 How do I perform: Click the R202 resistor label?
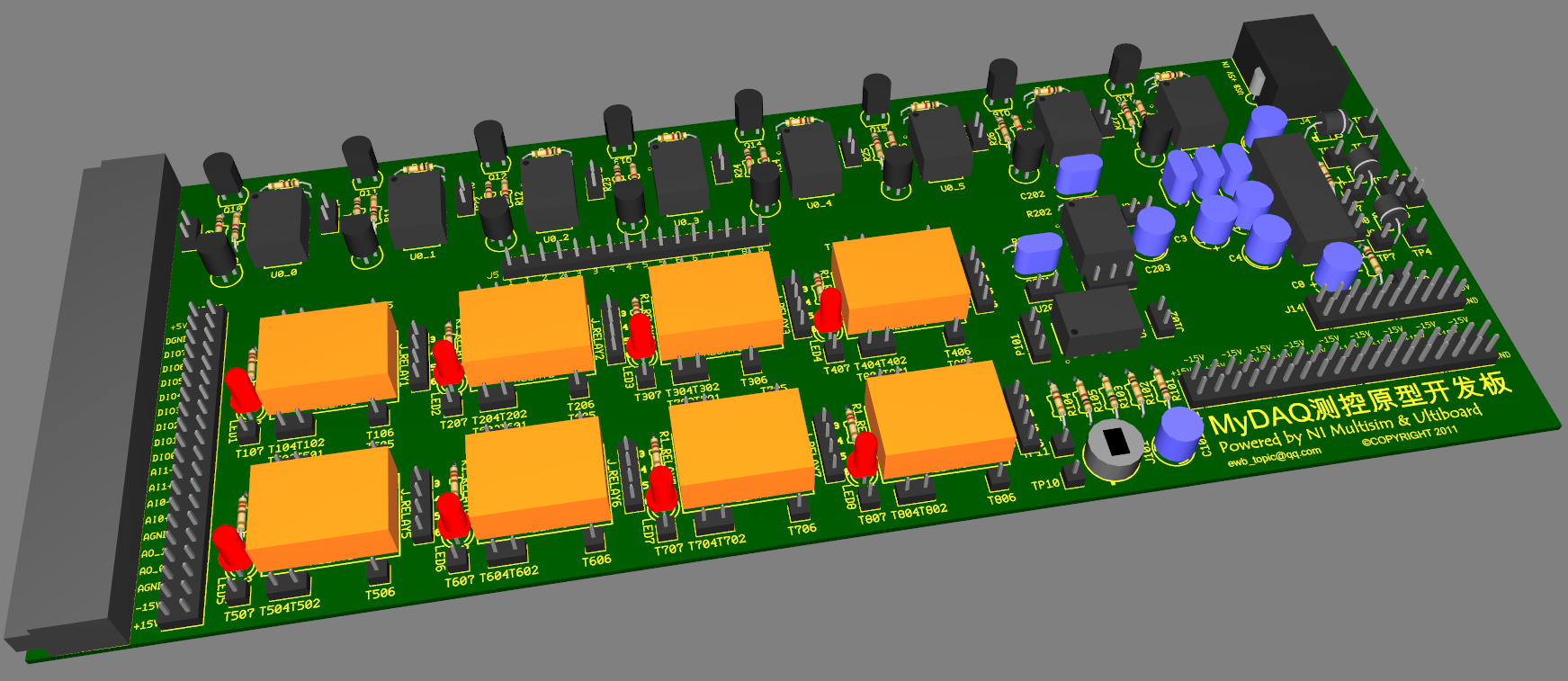1039,213
